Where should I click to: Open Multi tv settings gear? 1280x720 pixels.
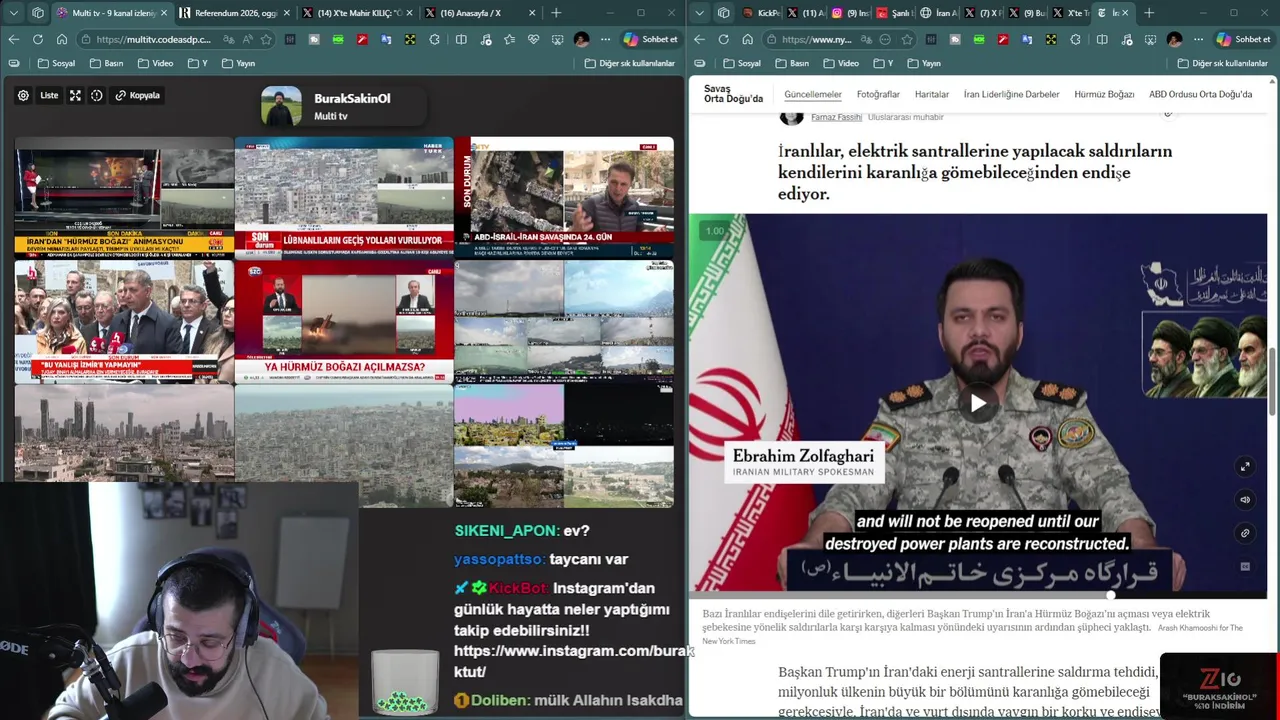pyautogui.click(x=23, y=95)
